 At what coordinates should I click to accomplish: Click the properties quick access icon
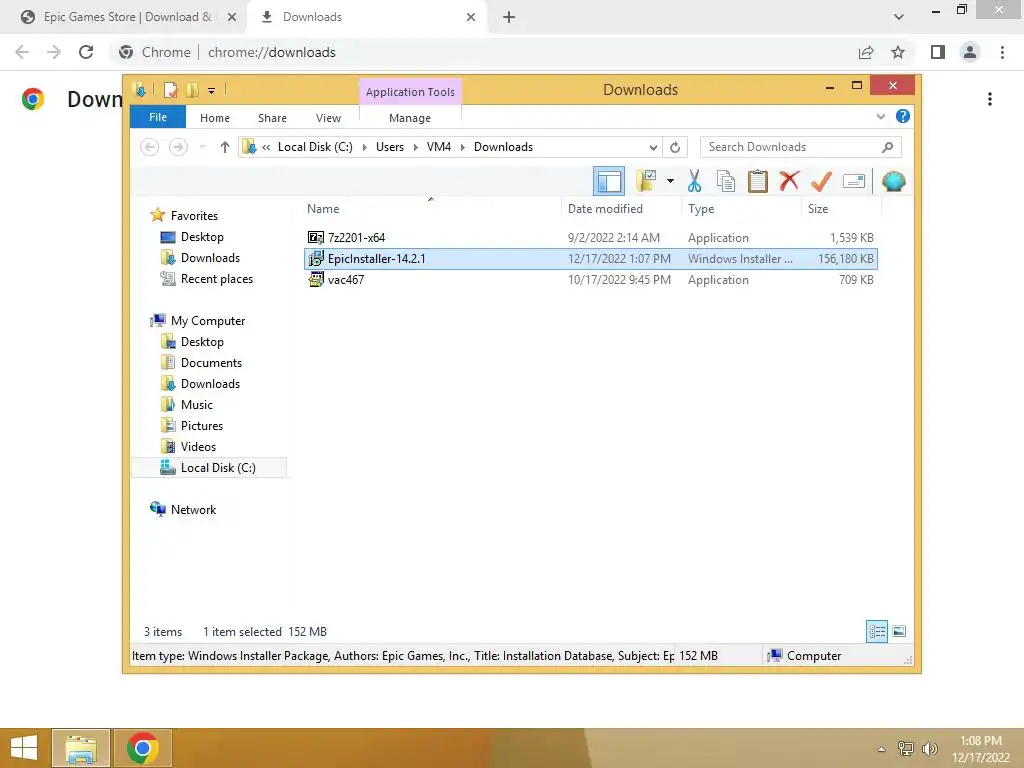170,89
